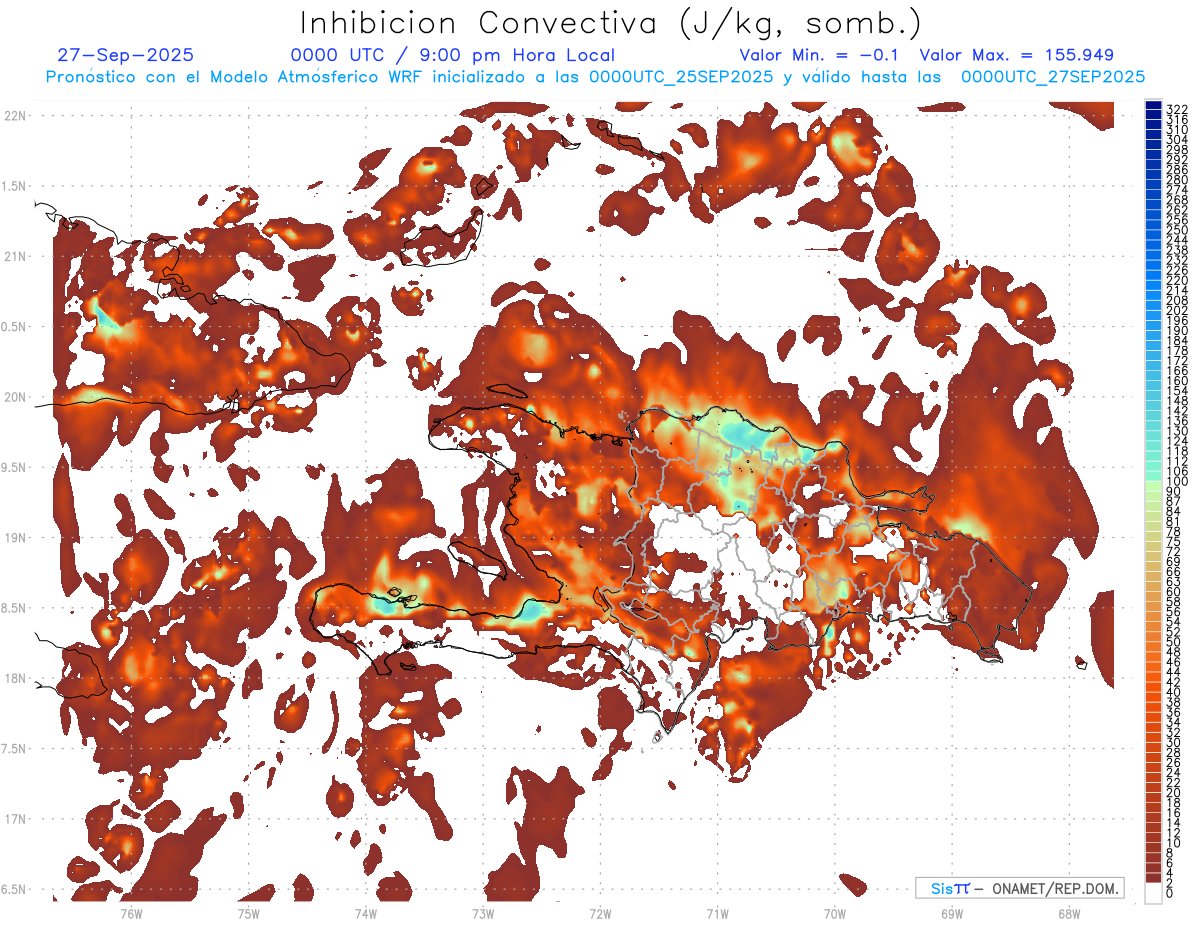Pick the bright blue swatch near 202 on colorbar

(x=1154, y=309)
